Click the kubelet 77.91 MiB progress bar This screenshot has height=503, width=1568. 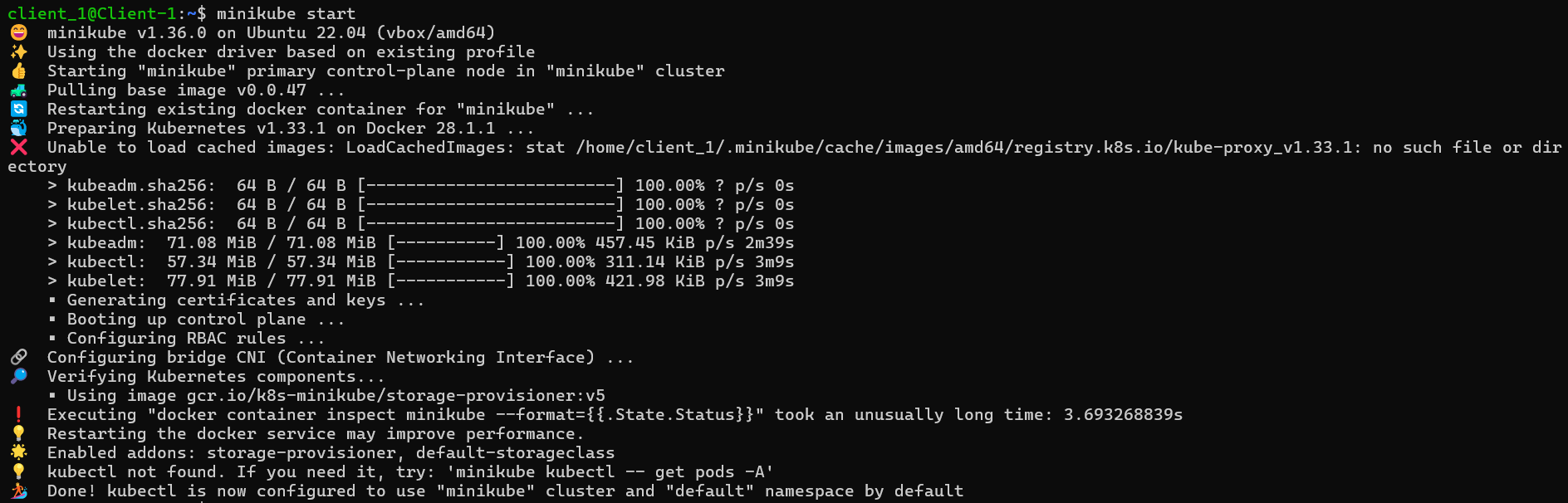[x=450, y=281]
